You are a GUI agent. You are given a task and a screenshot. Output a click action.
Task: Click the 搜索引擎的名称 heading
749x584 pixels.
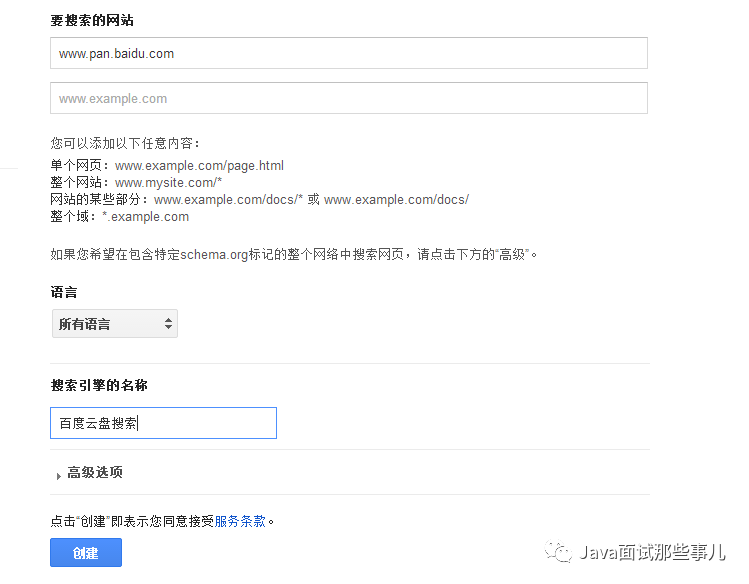pyautogui.click(x=99, y=385)
